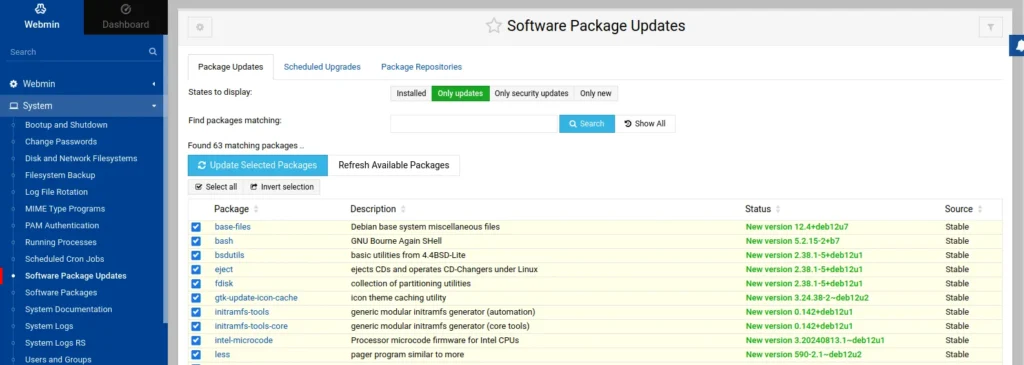Open PAM Authentication module
The image size is (1024, 365).
(62, 225)
